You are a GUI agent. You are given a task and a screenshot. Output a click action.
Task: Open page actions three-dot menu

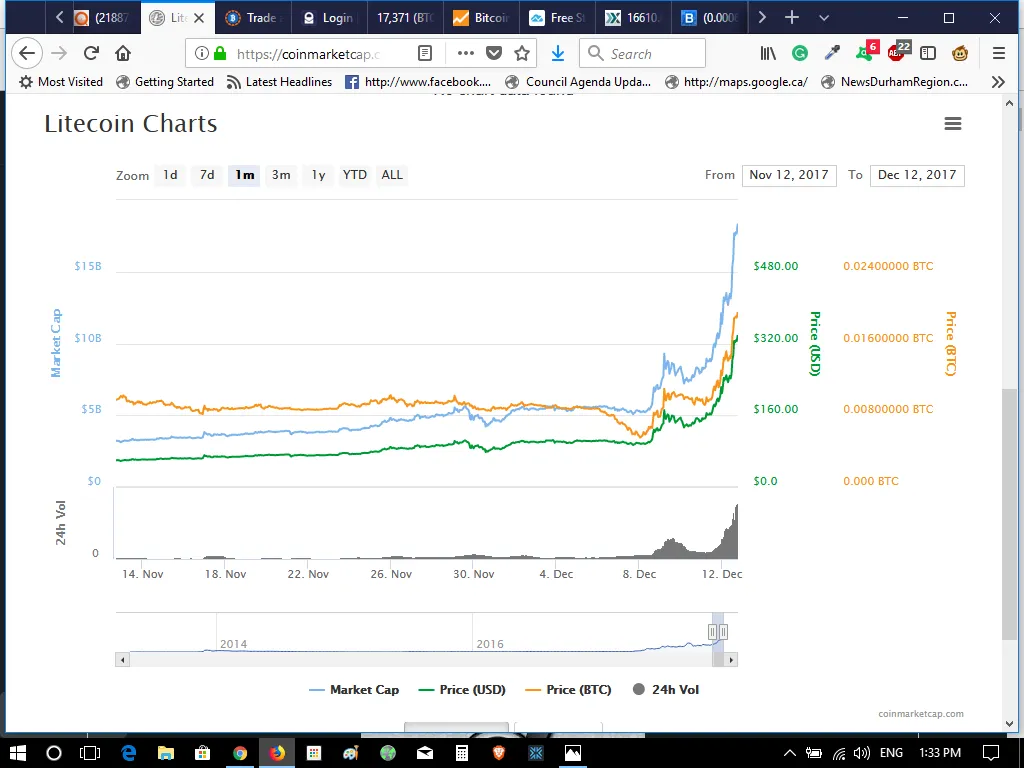tap(466, 54)
